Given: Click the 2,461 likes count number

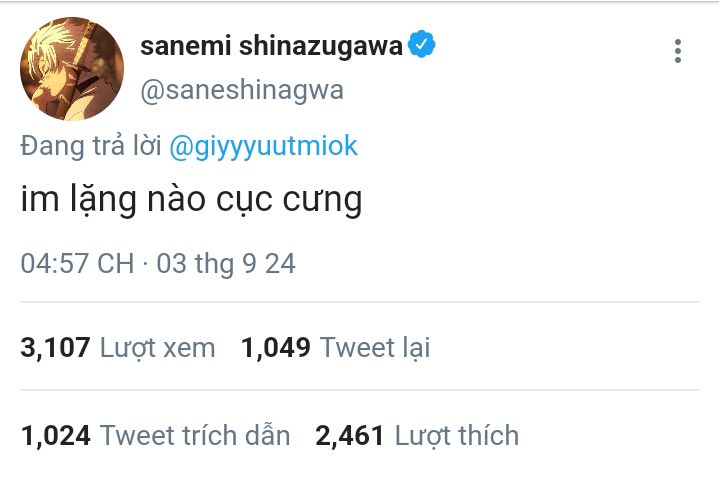Looking at the screenshot, I should click(x=350, y=435).
